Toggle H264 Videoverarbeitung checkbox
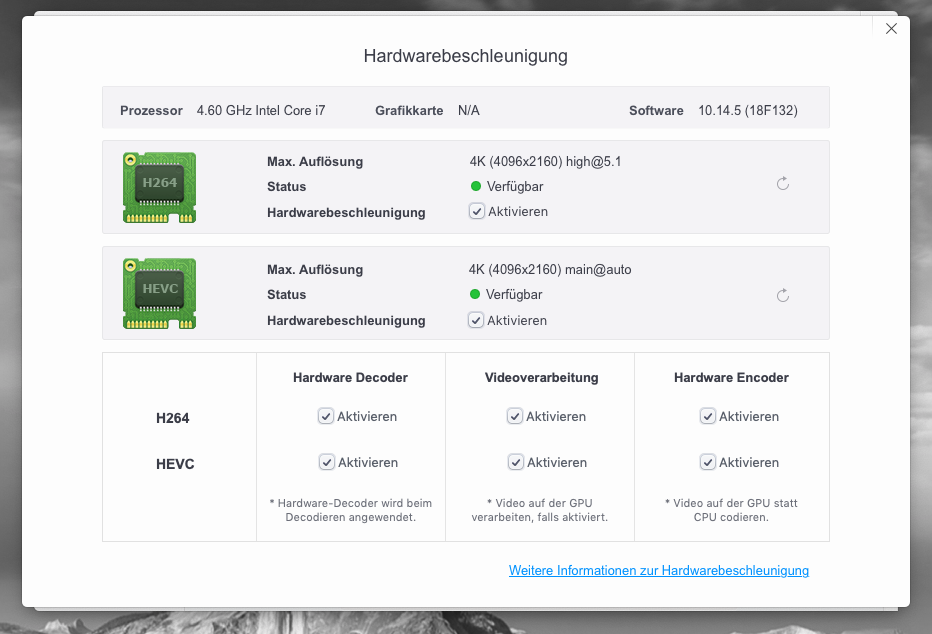 (x=515, y=417)
